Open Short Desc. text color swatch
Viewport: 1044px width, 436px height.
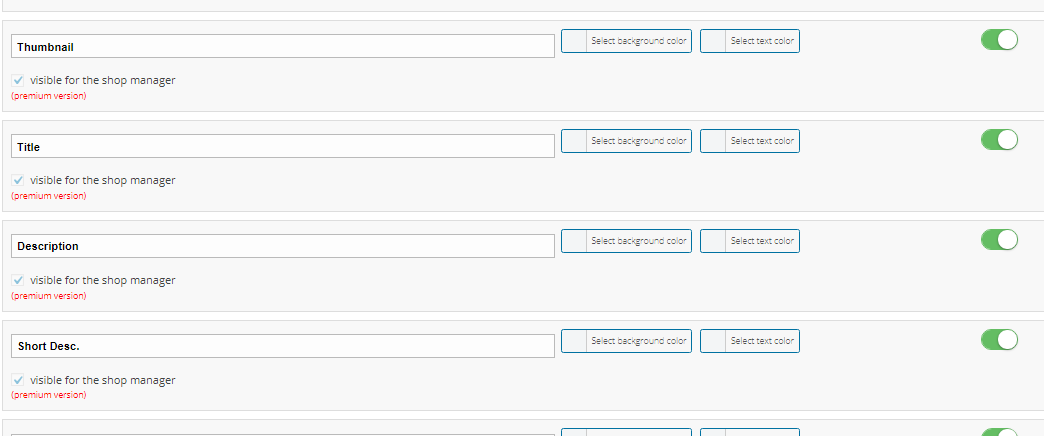click(713, 340)
